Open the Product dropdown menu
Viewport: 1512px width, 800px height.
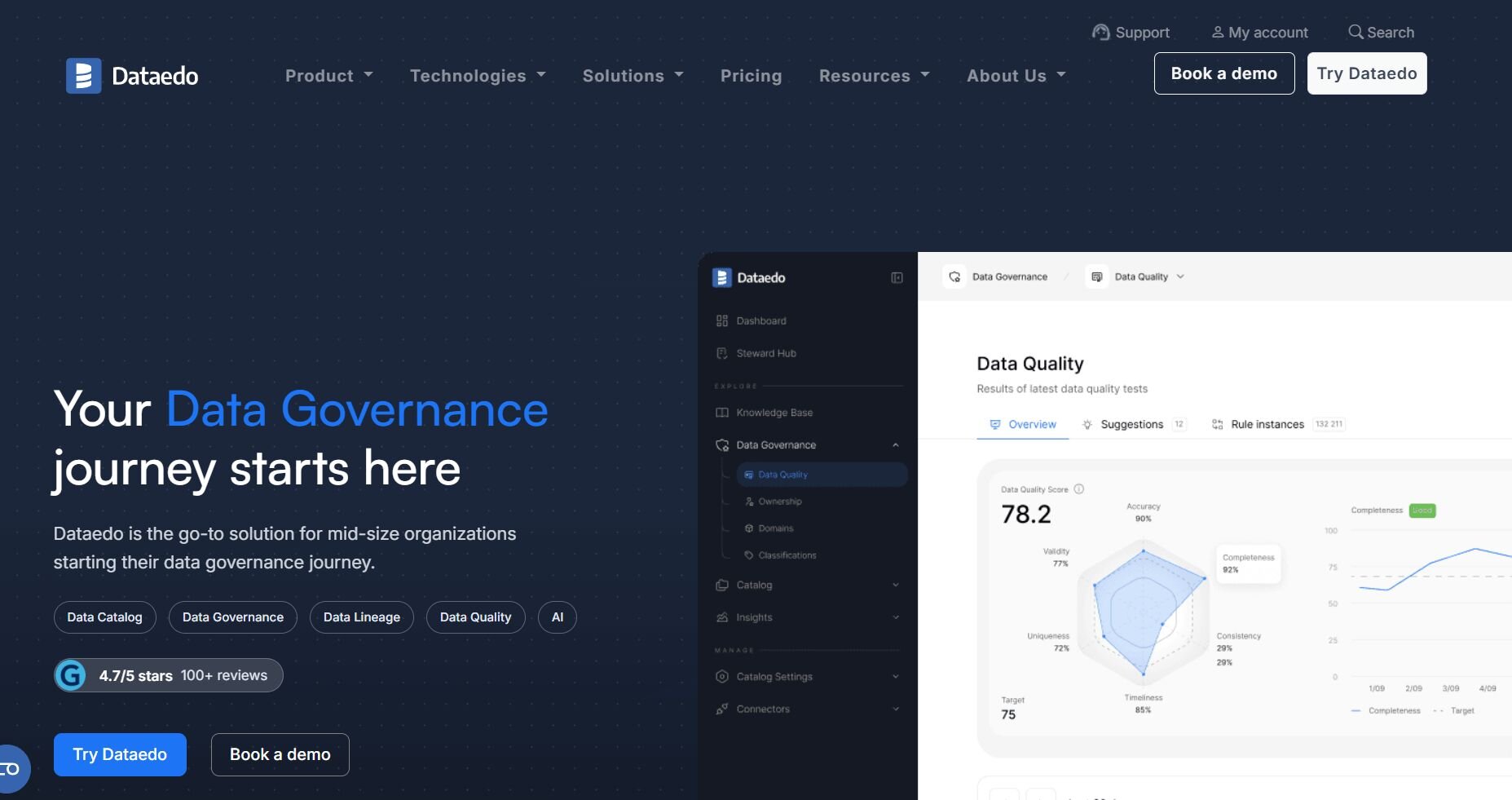(328, 76)
